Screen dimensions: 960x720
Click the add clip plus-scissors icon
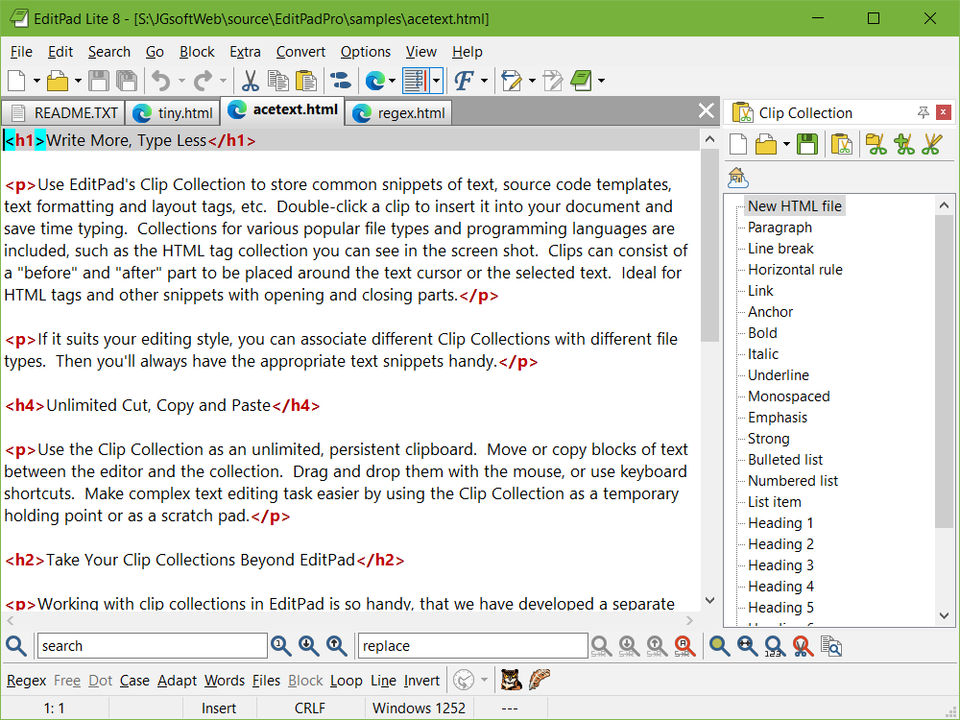coord(904,144)
